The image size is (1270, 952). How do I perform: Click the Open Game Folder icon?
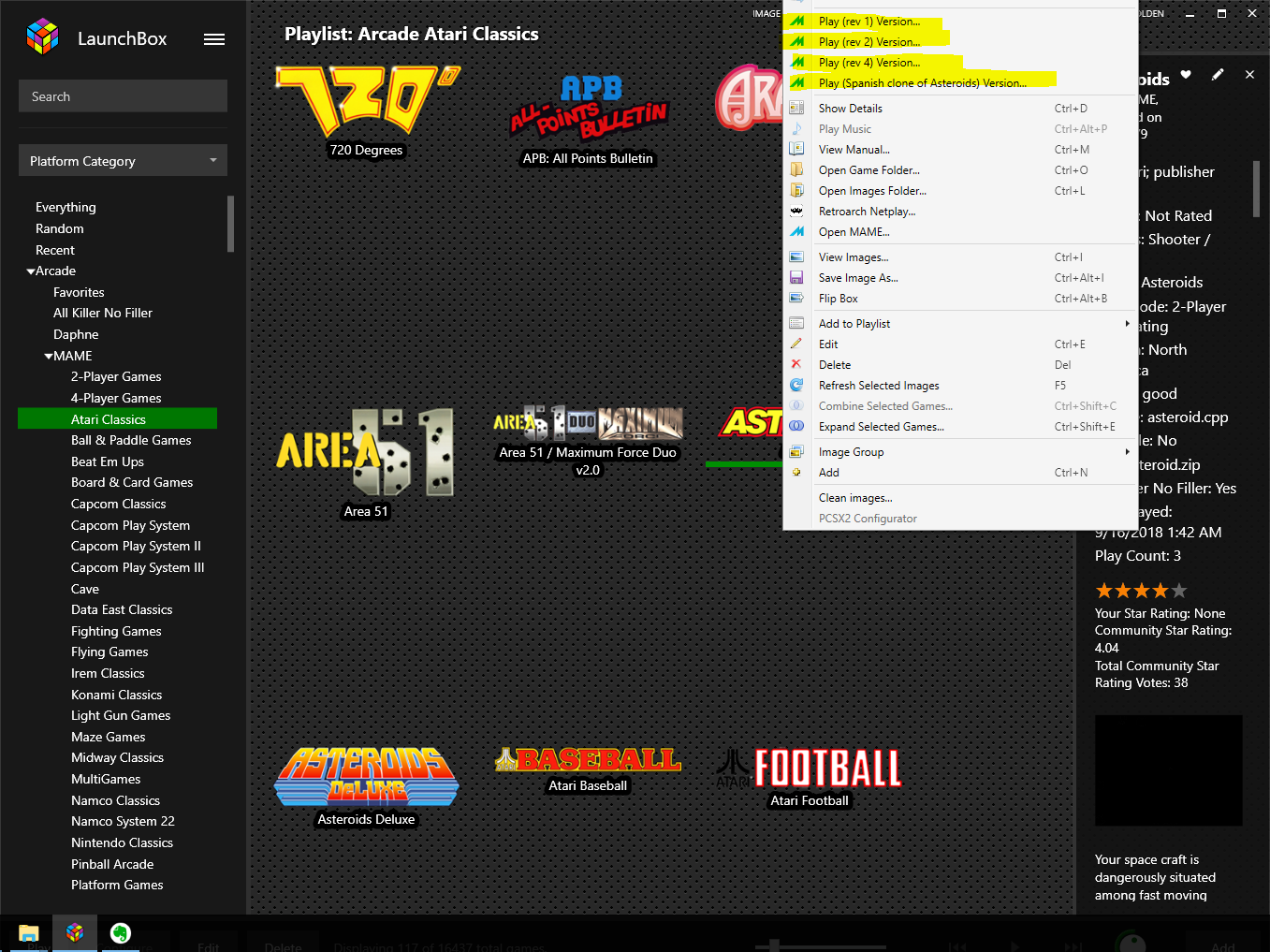[x=796, y=169]
